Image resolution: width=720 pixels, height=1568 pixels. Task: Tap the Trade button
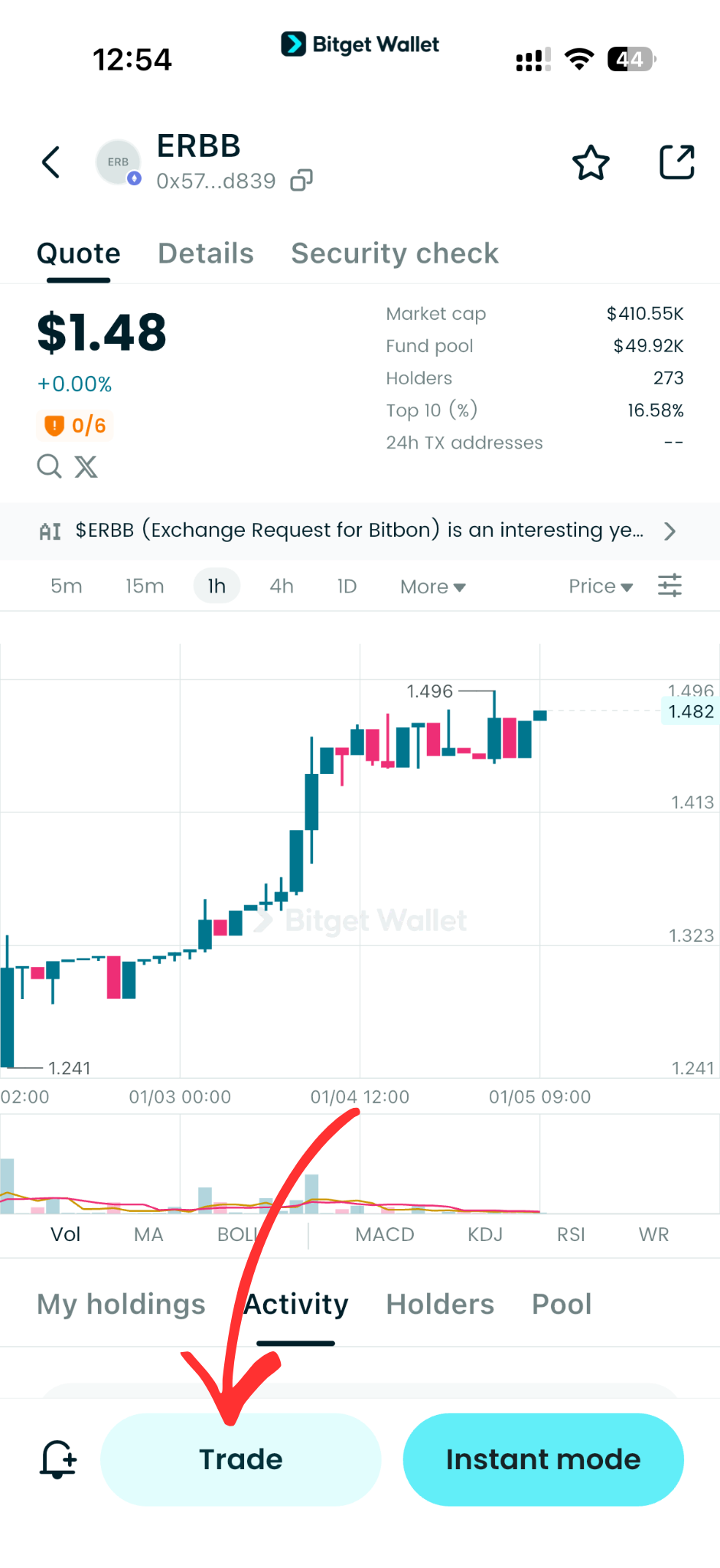(240, 1459)
